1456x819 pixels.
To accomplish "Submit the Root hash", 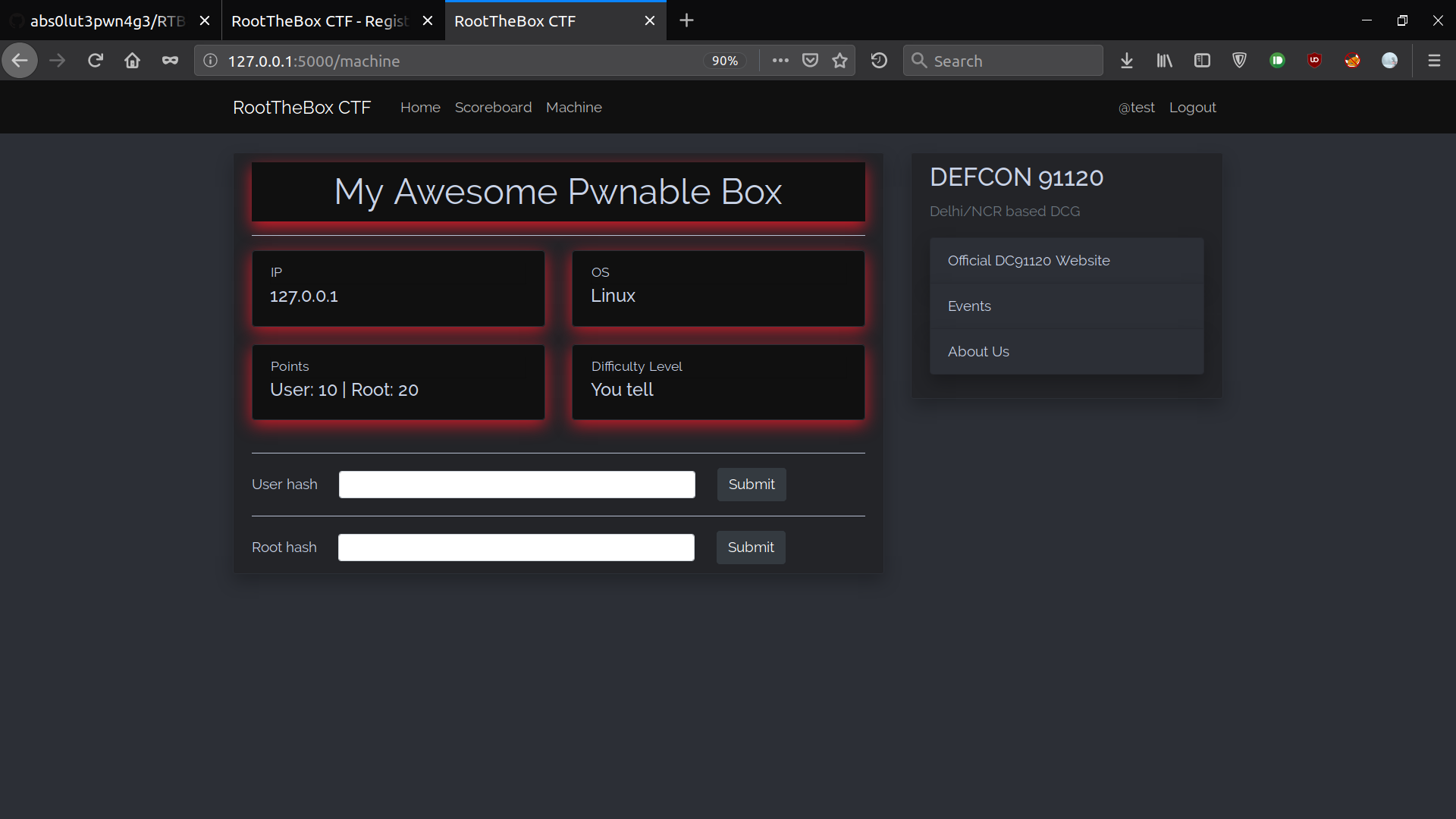I will coord(750,548).
